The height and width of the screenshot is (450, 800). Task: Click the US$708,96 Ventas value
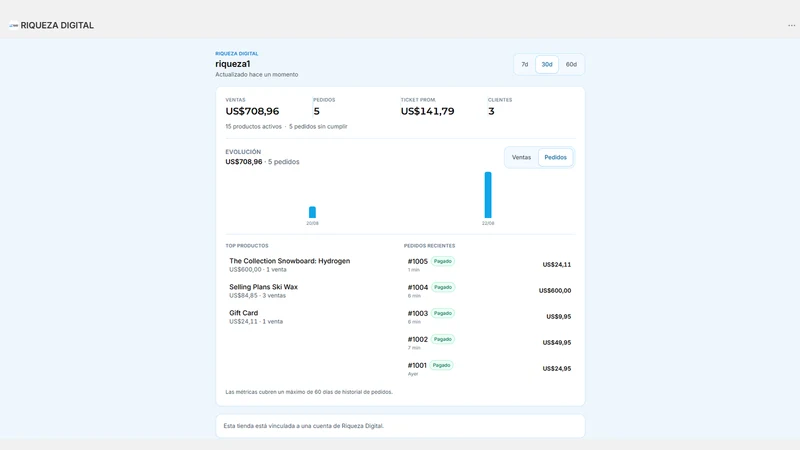pyautogui.click(x=252, y=111)
